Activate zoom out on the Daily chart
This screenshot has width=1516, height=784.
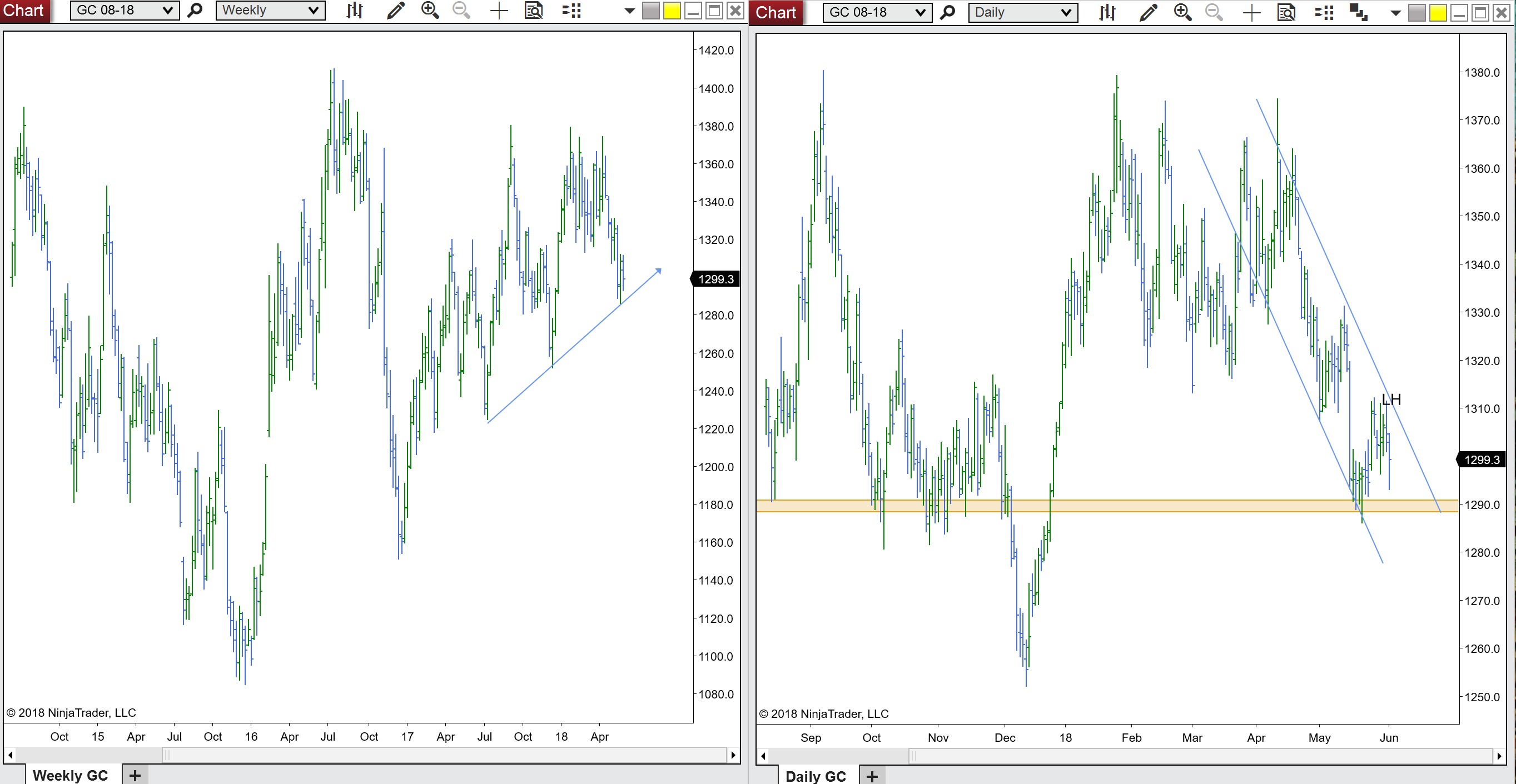1214,12
